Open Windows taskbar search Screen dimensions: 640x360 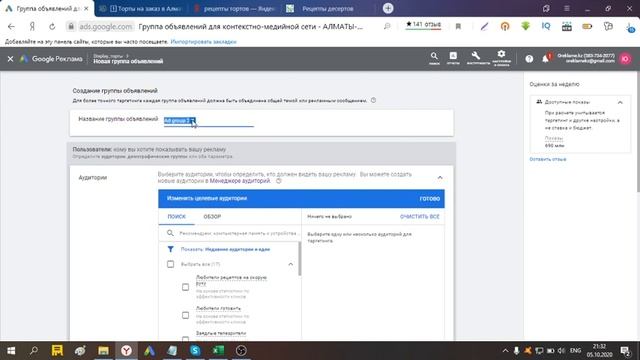coord(34,351)
